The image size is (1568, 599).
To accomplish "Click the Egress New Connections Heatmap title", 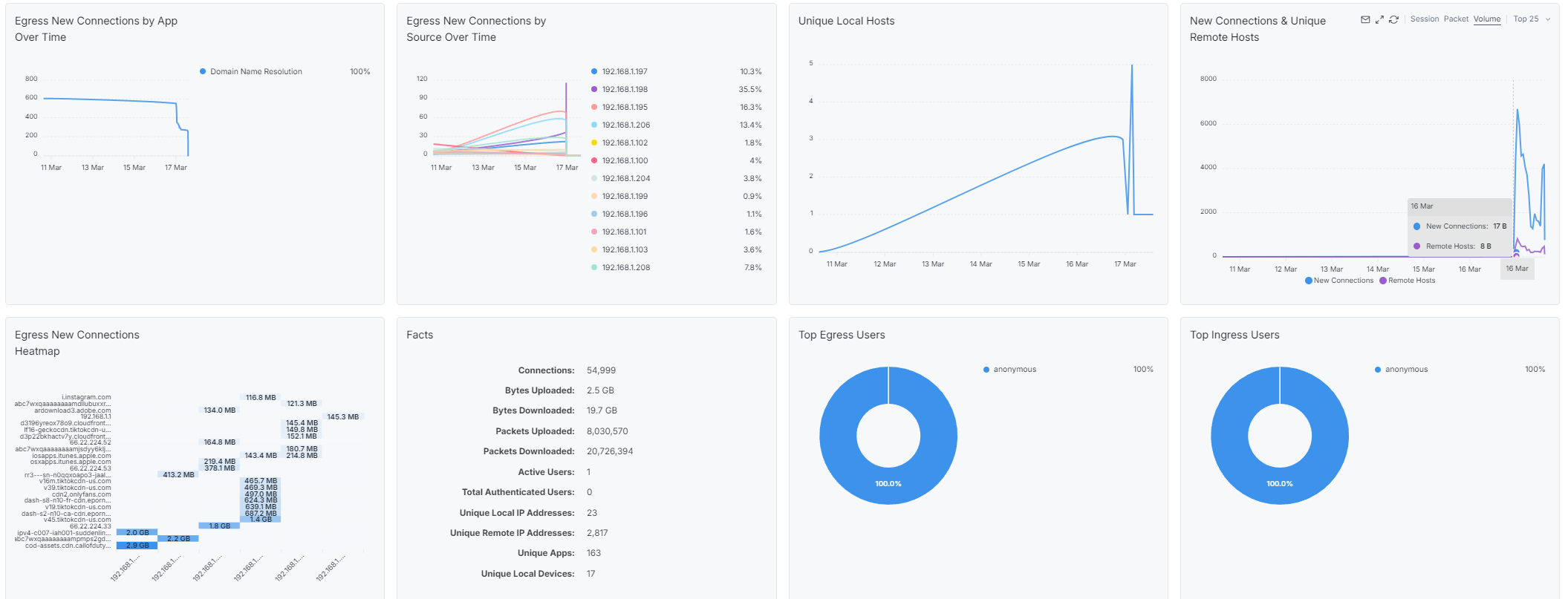I will click(x=77, y=343).
